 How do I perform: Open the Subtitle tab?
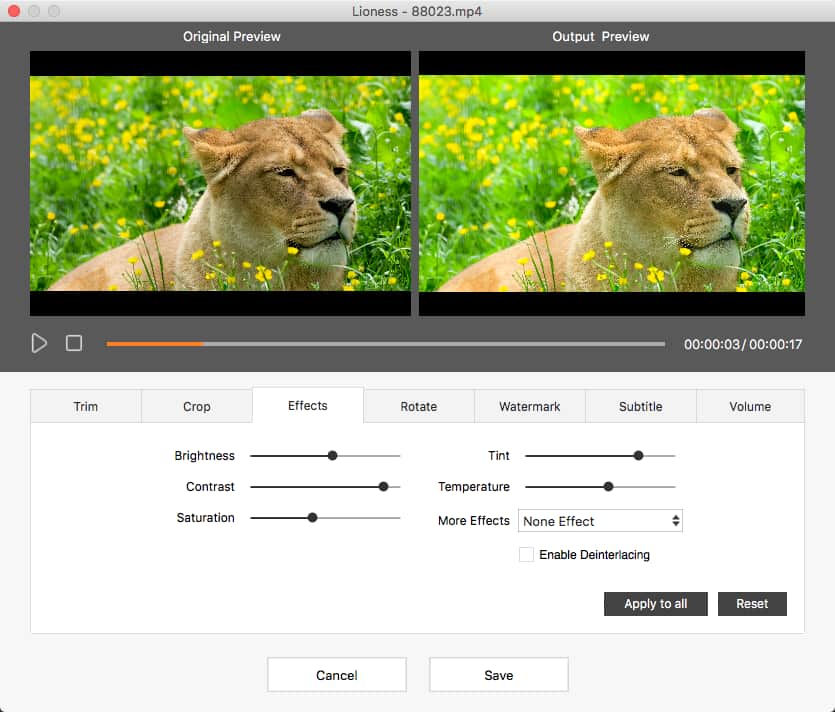point(640,406)
